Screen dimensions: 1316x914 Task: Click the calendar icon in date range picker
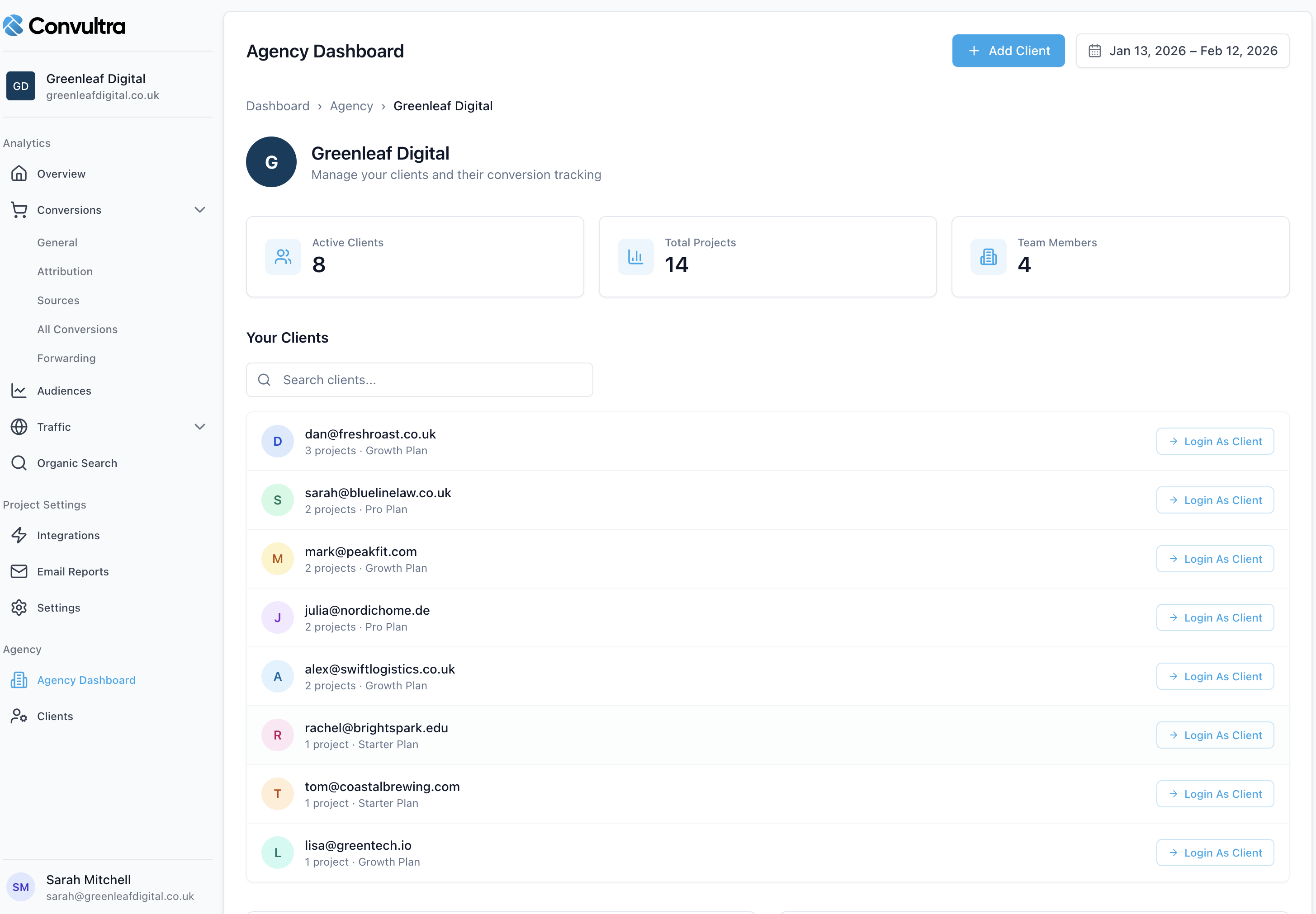(1095, 50)
